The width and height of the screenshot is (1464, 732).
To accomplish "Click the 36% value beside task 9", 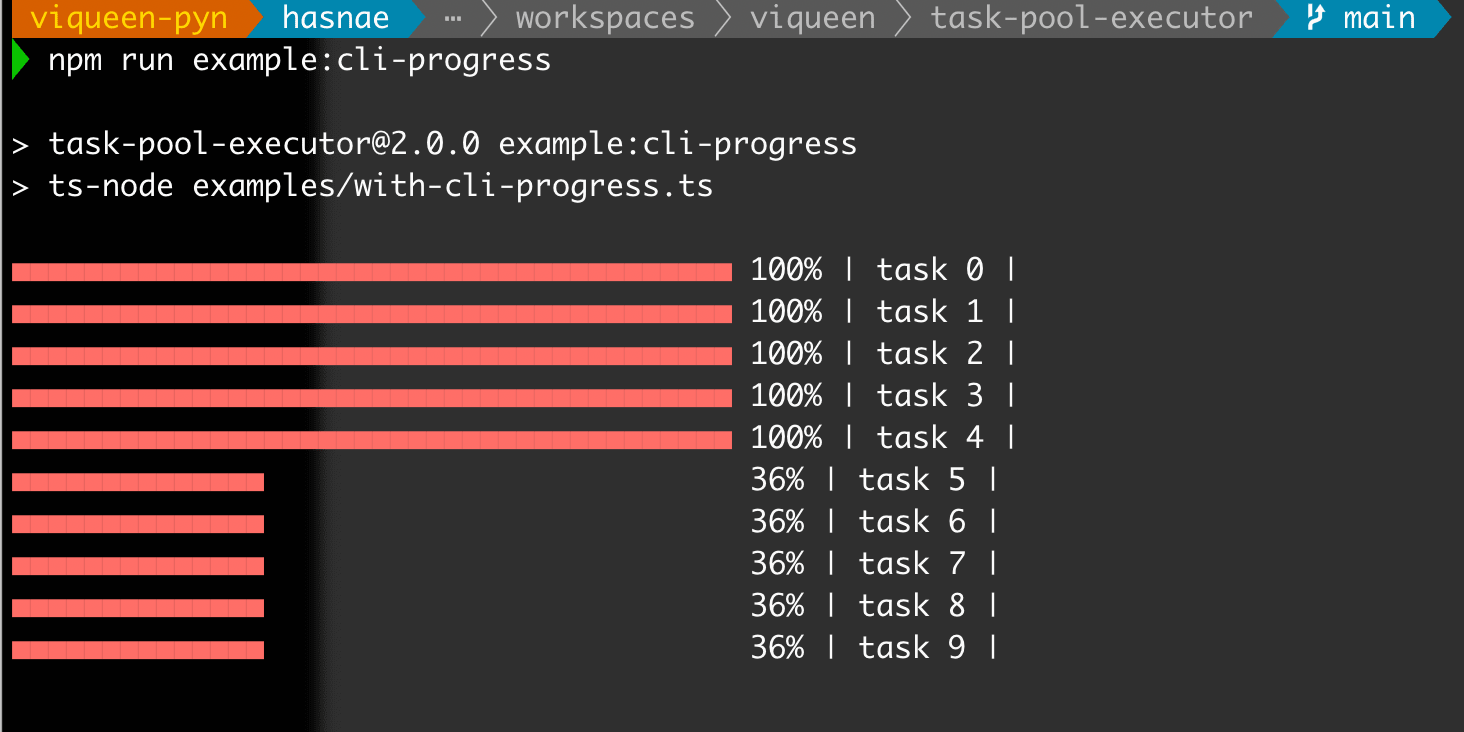I will point(778,648).
